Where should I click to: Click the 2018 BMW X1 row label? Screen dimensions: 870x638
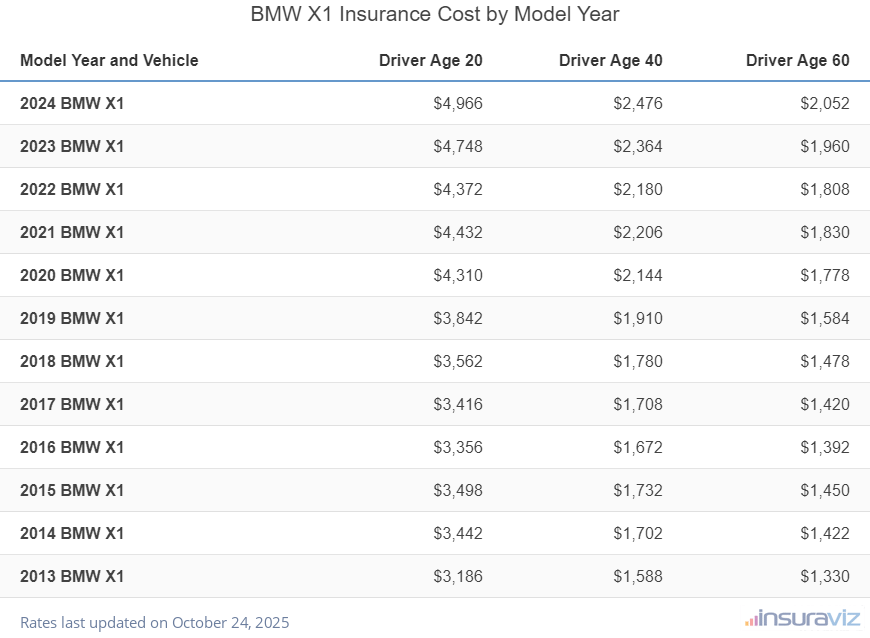(72, 361)
